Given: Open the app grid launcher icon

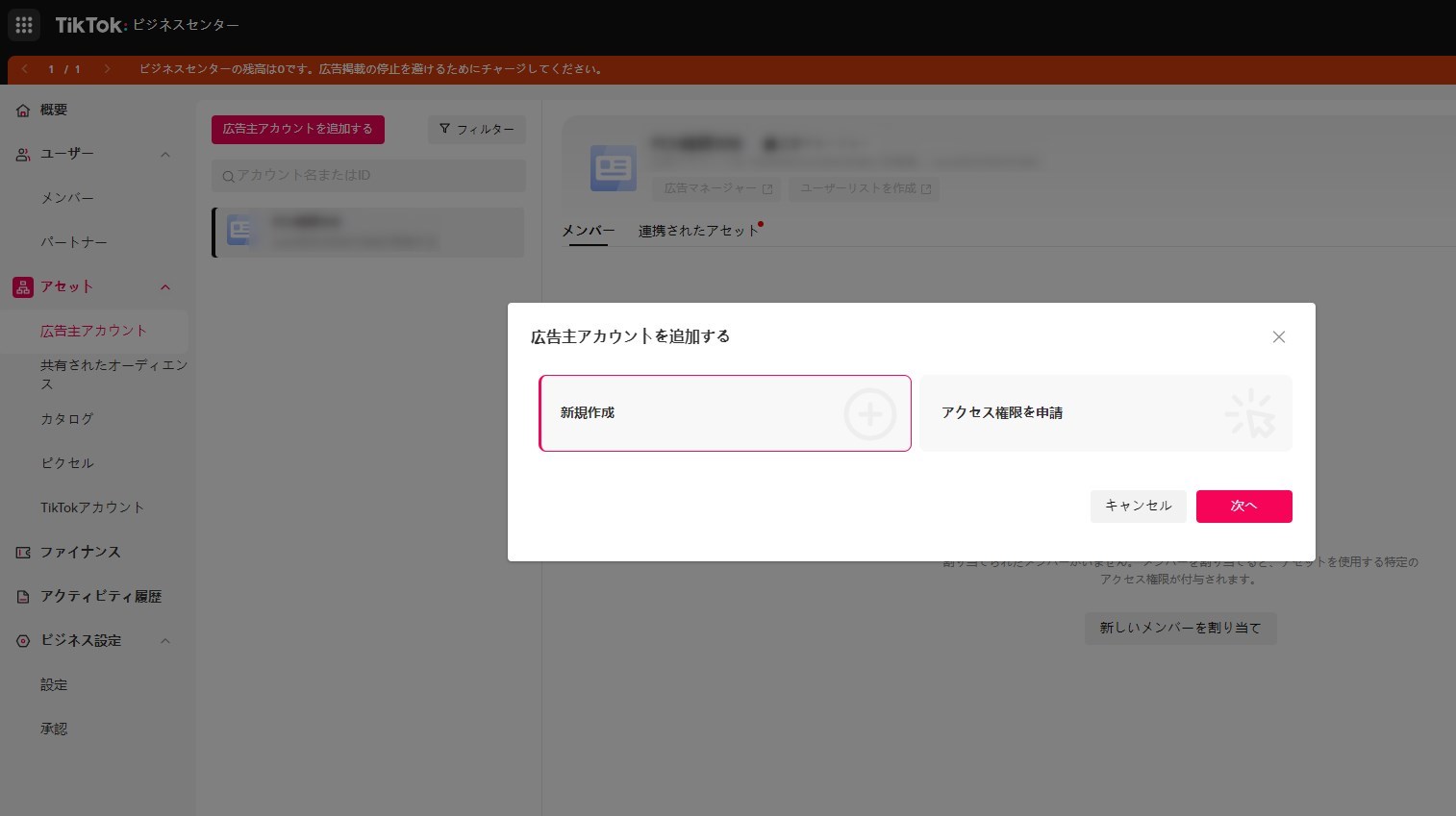Looking at the screenshot, I should 24,25.
